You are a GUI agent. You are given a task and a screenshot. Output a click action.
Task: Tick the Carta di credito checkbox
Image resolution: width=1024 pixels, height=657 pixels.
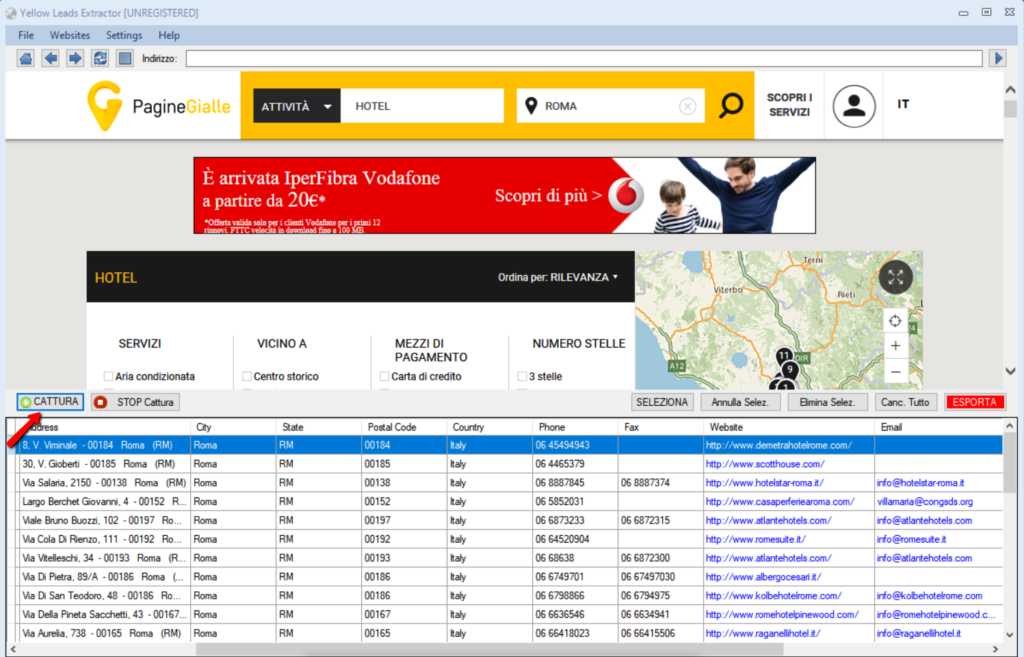point(385,376)
